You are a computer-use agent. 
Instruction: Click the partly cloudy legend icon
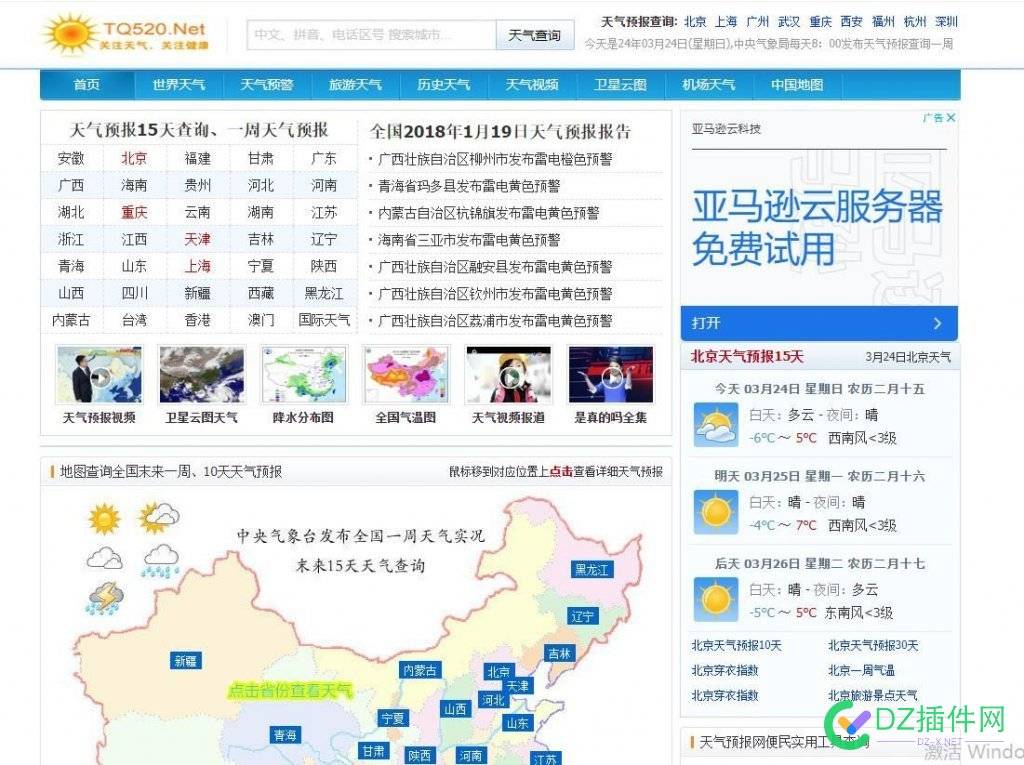tap(159, 517)
